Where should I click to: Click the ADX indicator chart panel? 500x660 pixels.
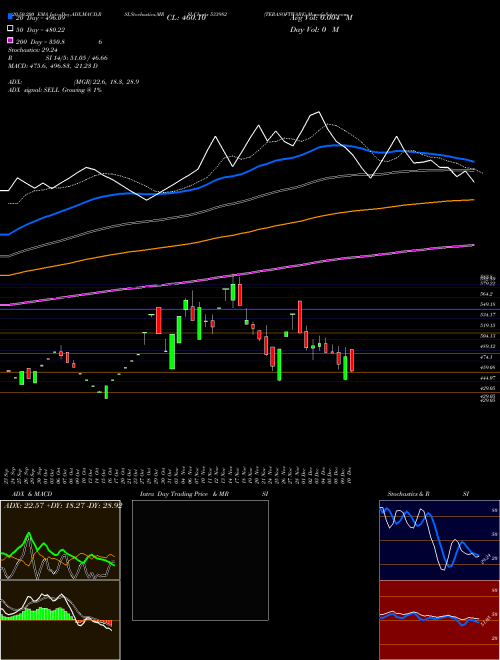(x=60, y=540)
